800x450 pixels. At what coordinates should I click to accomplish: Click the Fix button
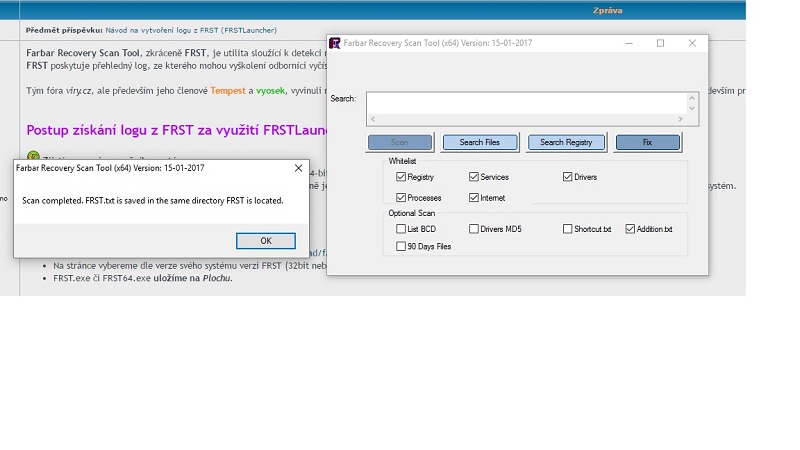(647, 142)
